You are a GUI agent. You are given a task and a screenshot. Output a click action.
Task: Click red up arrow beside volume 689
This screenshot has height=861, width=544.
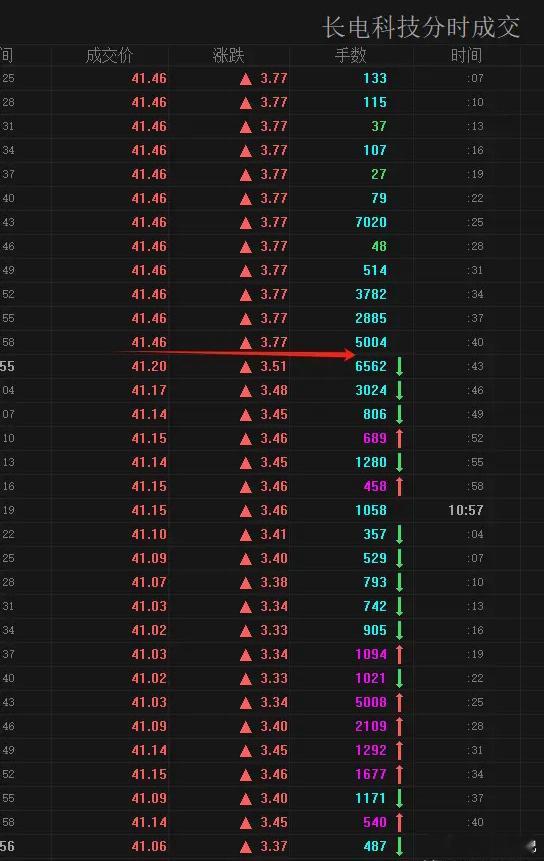tap(400, 438)
